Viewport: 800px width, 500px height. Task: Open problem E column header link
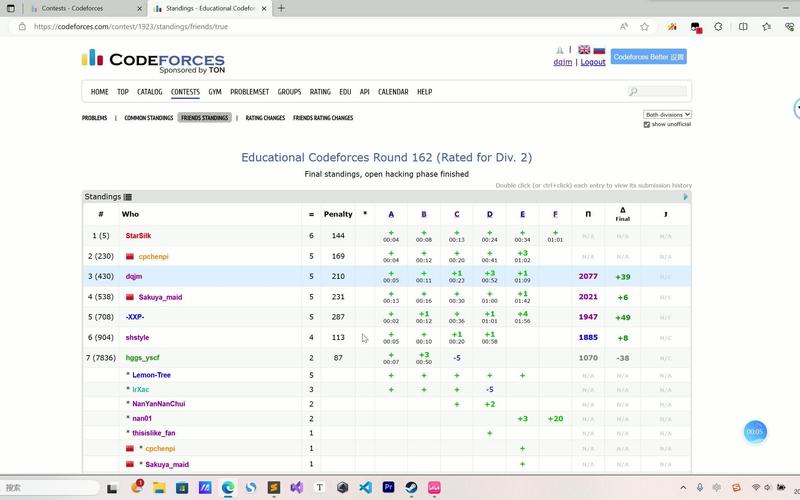(x=522, y=214)
